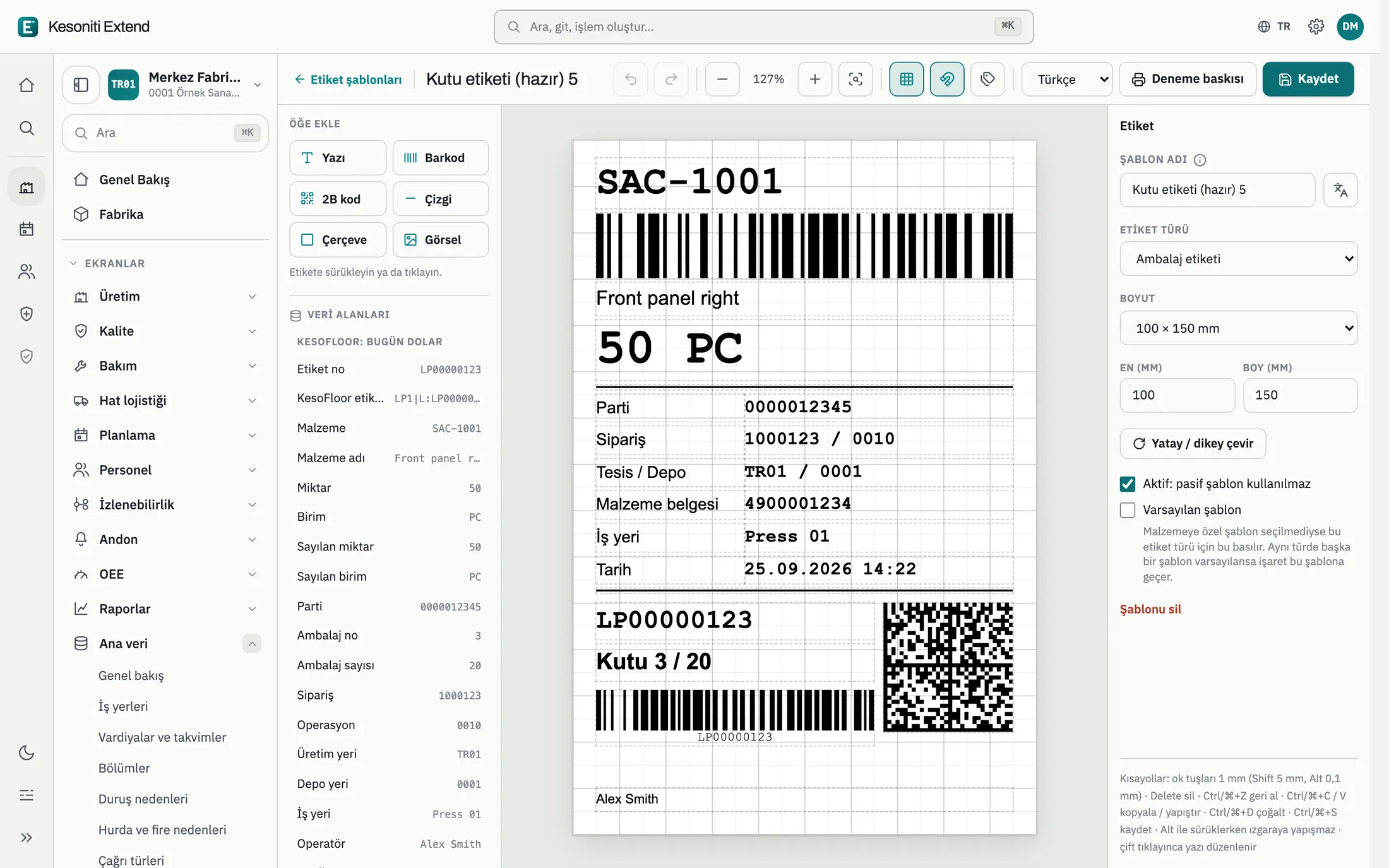Expand the Üretim menu section
Viewport: 1389px width, 868px height.
tap(165, 297)
